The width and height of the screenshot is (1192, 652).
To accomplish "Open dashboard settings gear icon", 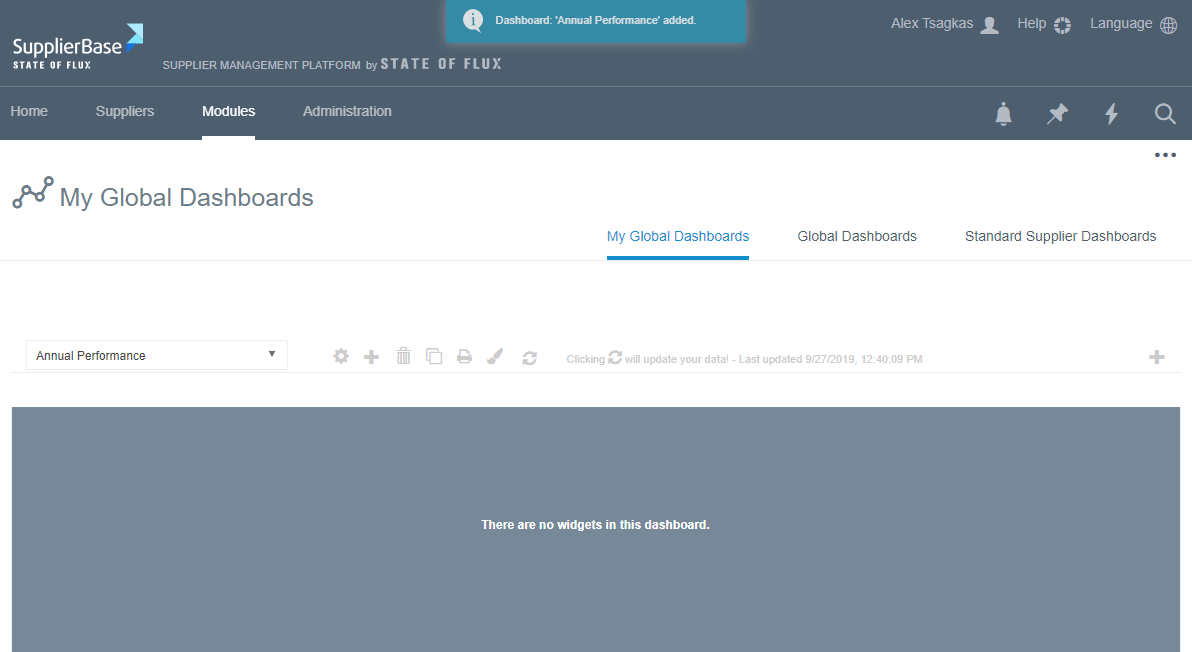I will click(341, 356).
